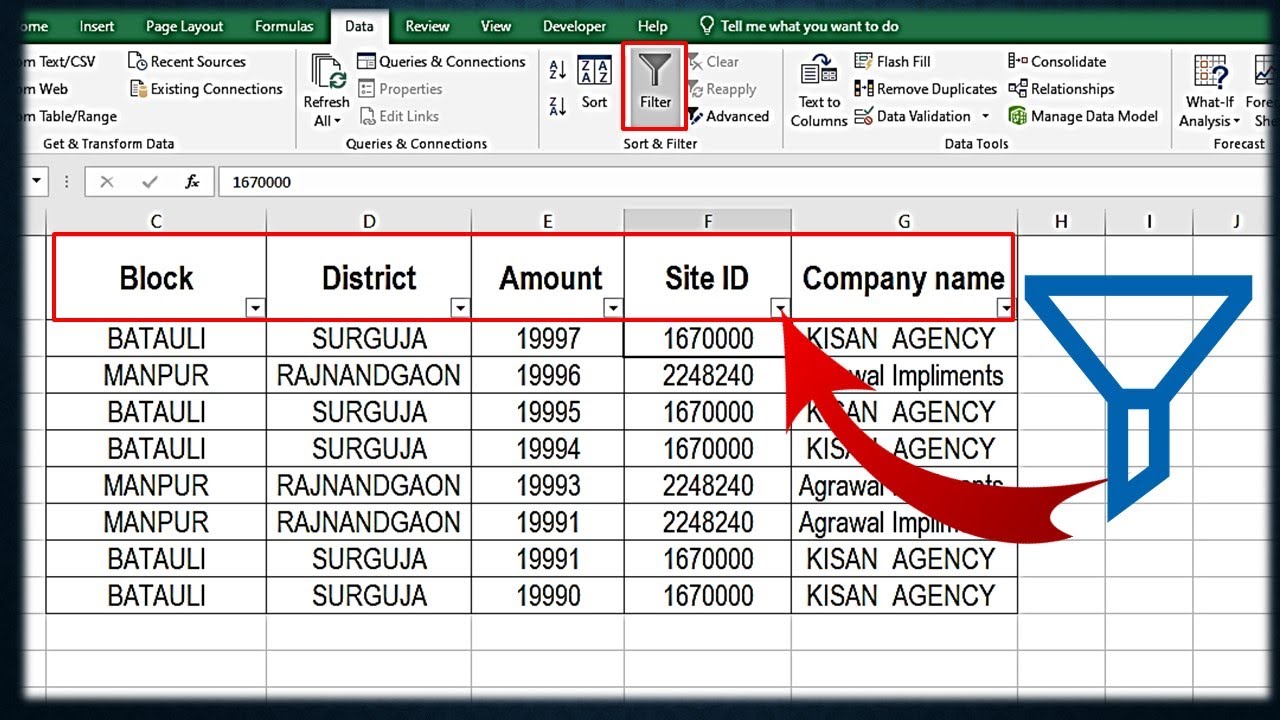This screenshot has width=1280, height=720.
Task: Select cell containing 19997
Action: pos(548,339)
